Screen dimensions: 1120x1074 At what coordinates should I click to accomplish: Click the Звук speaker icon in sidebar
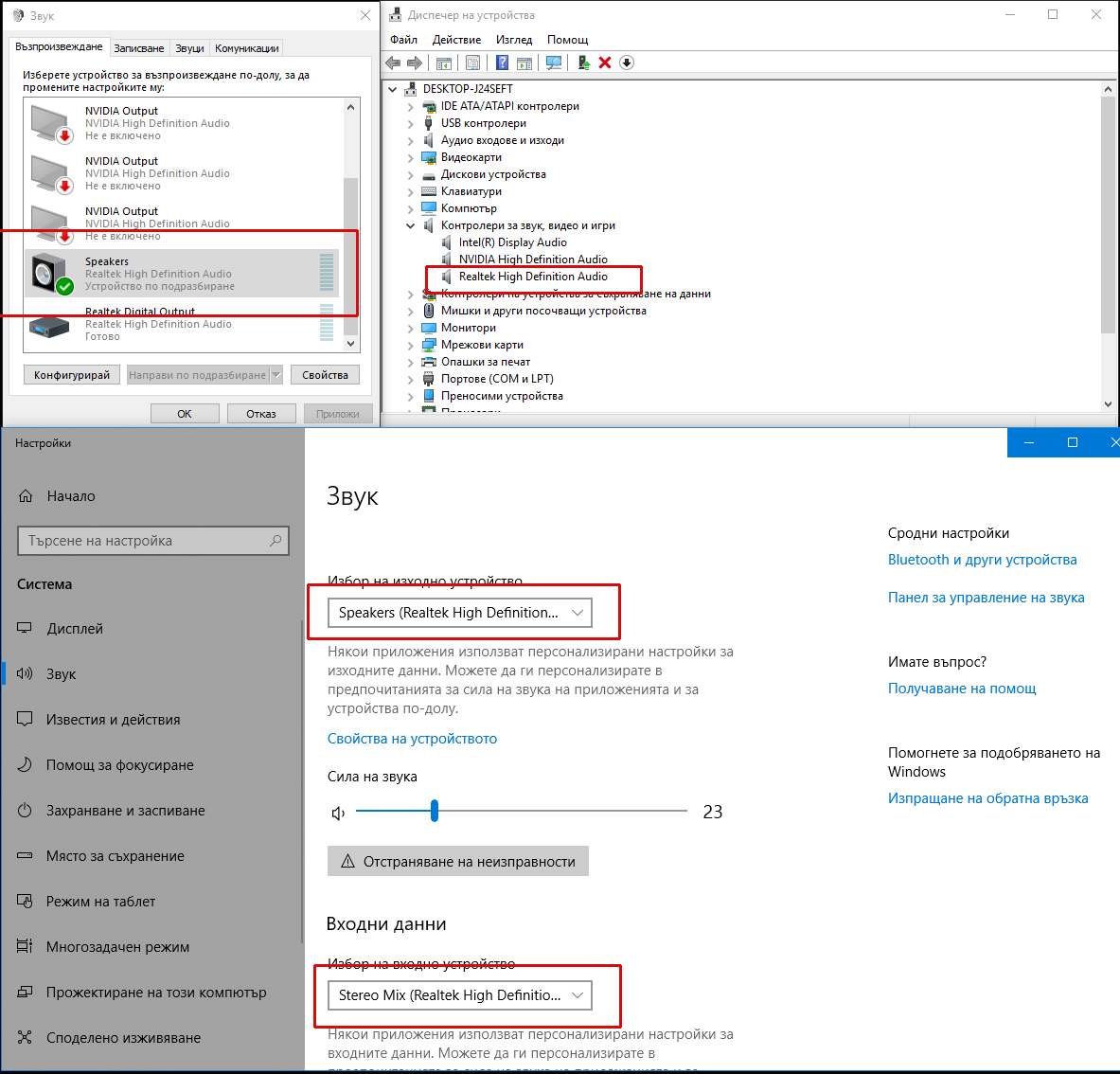pyautogui.click(x=25, y=673)
